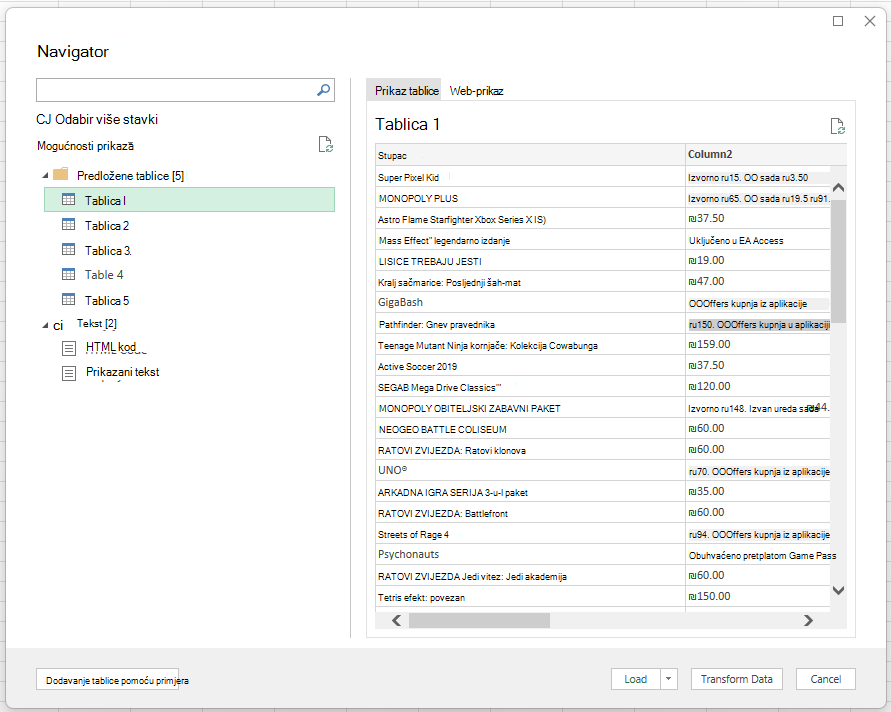Click vertical scrollbar down arrow in preview
The image size is (891, 712).
[x=838, y=590]
